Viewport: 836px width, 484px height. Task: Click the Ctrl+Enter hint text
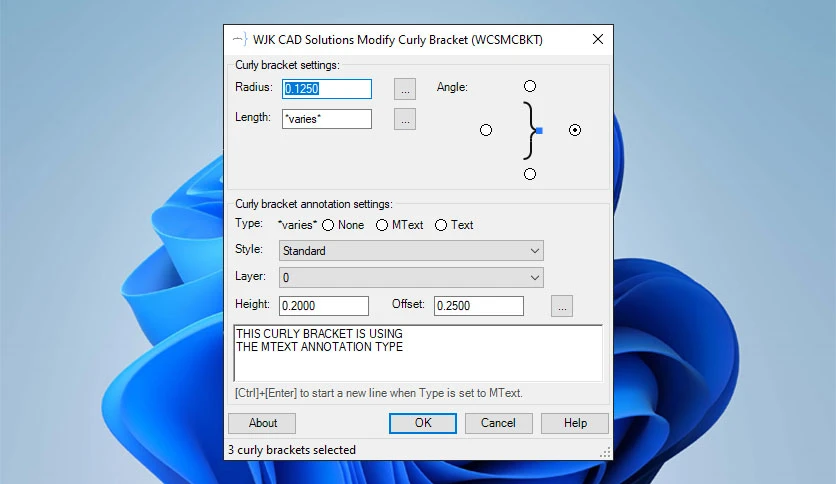[x=379, y=393]
